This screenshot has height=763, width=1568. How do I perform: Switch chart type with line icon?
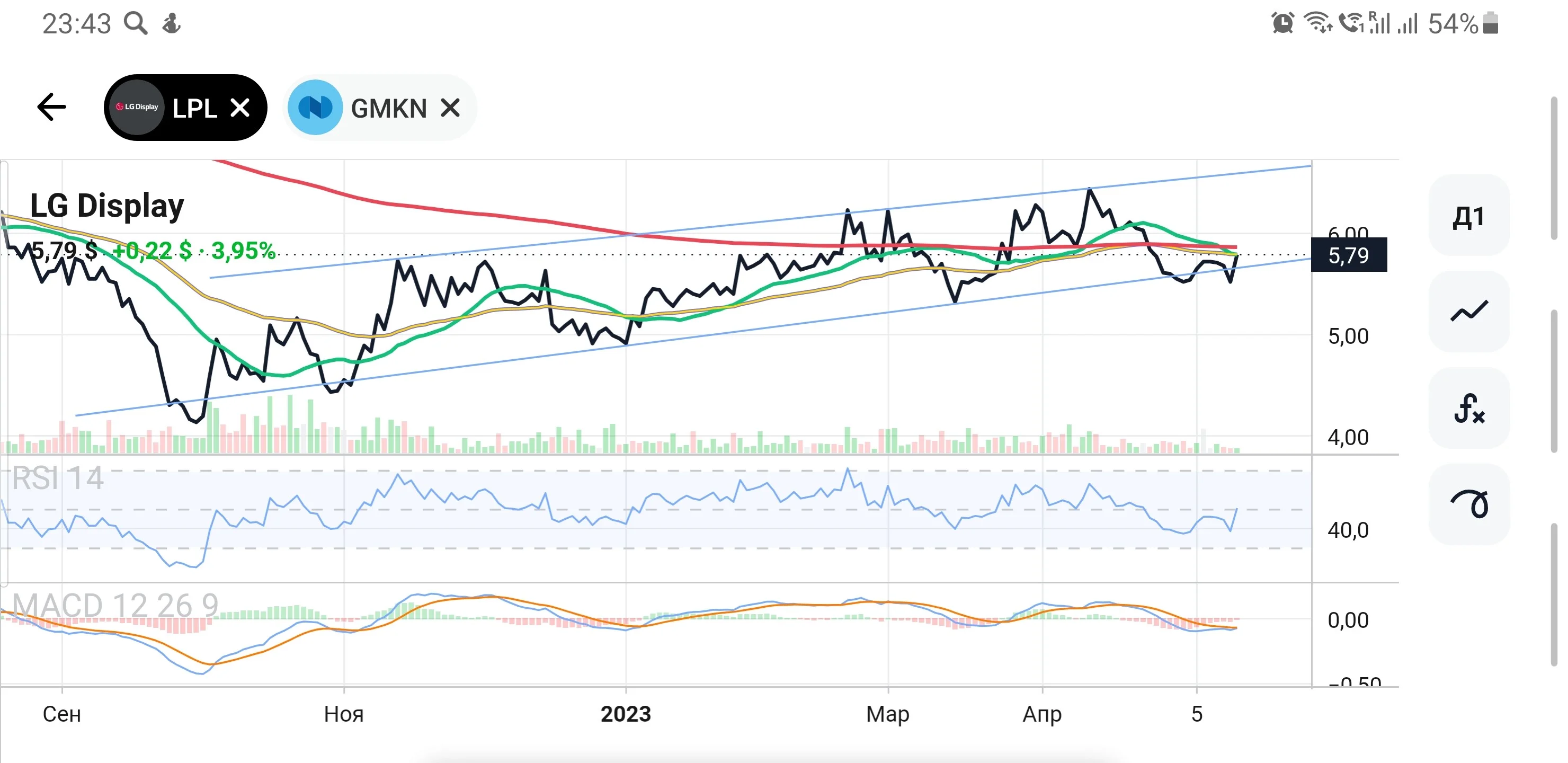coord(1468,311)
